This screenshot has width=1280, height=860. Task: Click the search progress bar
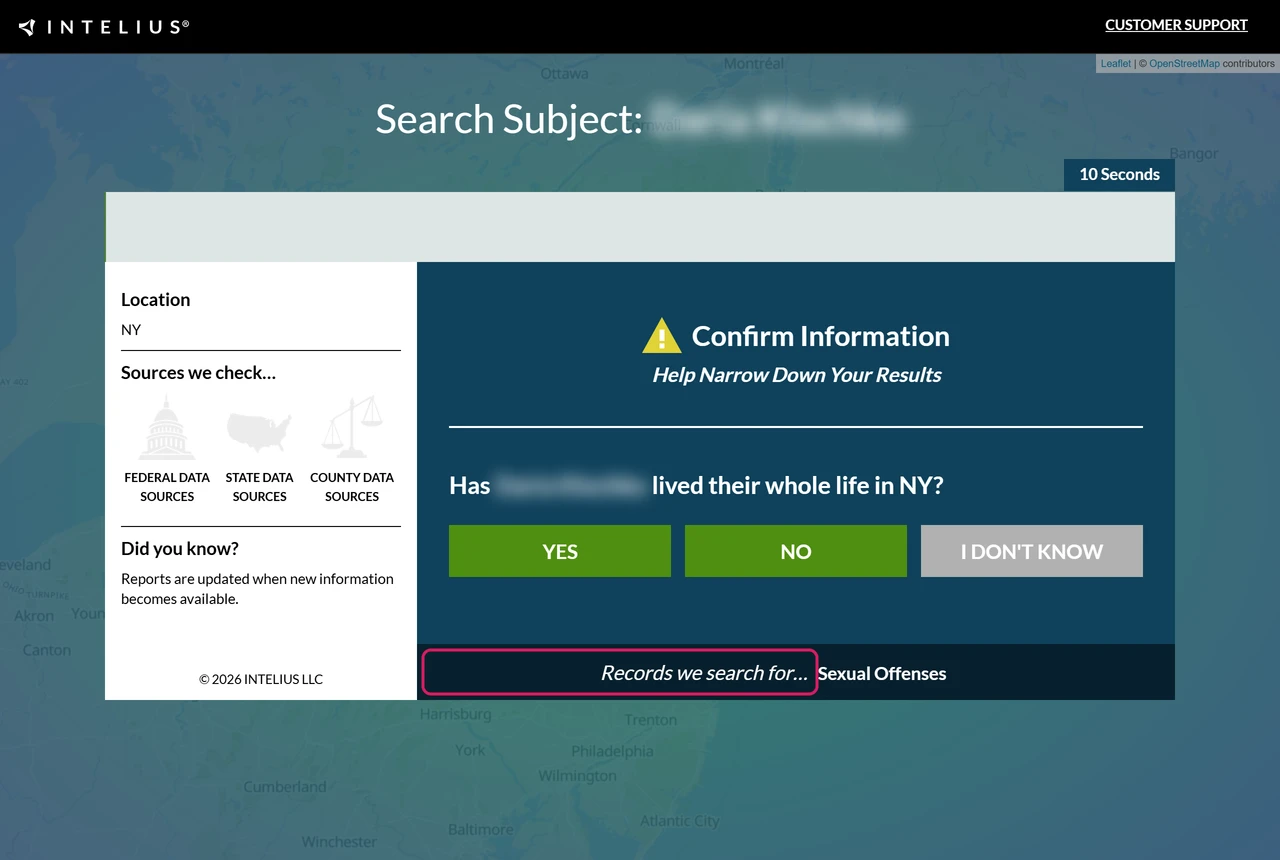(x=640, y=227)
